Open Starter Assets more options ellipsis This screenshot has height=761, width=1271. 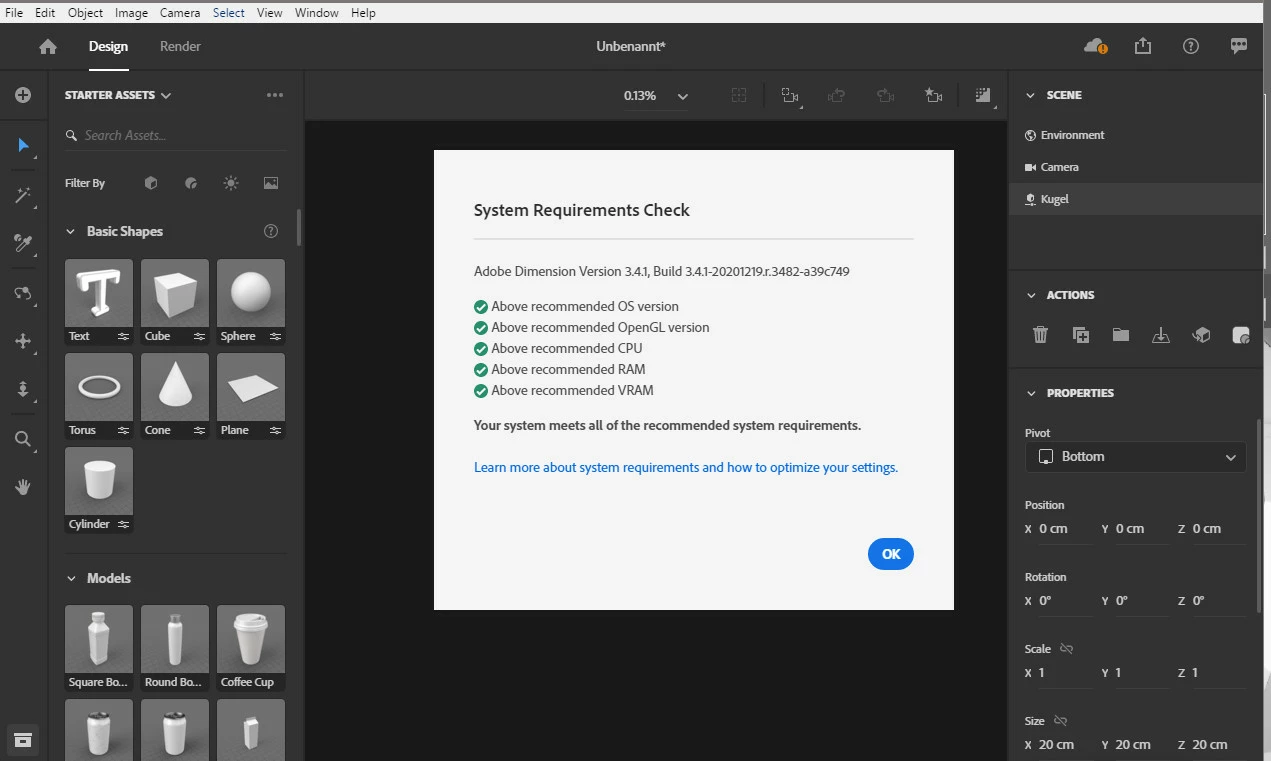275,95
